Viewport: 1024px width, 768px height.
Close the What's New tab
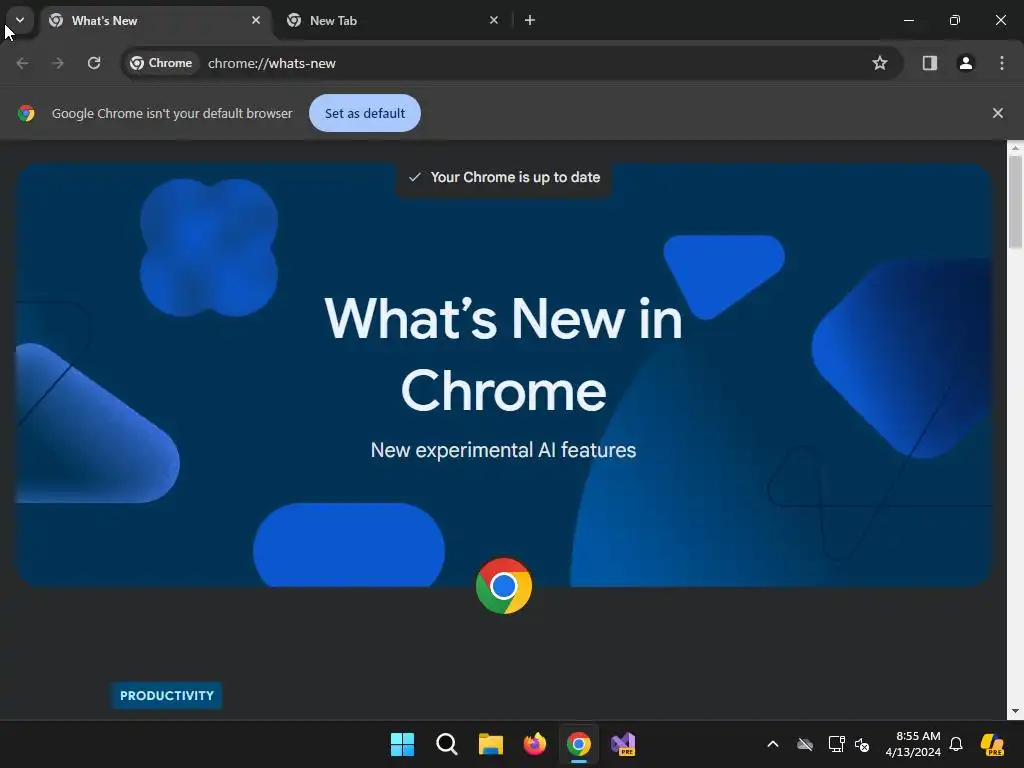pos(256,20)
